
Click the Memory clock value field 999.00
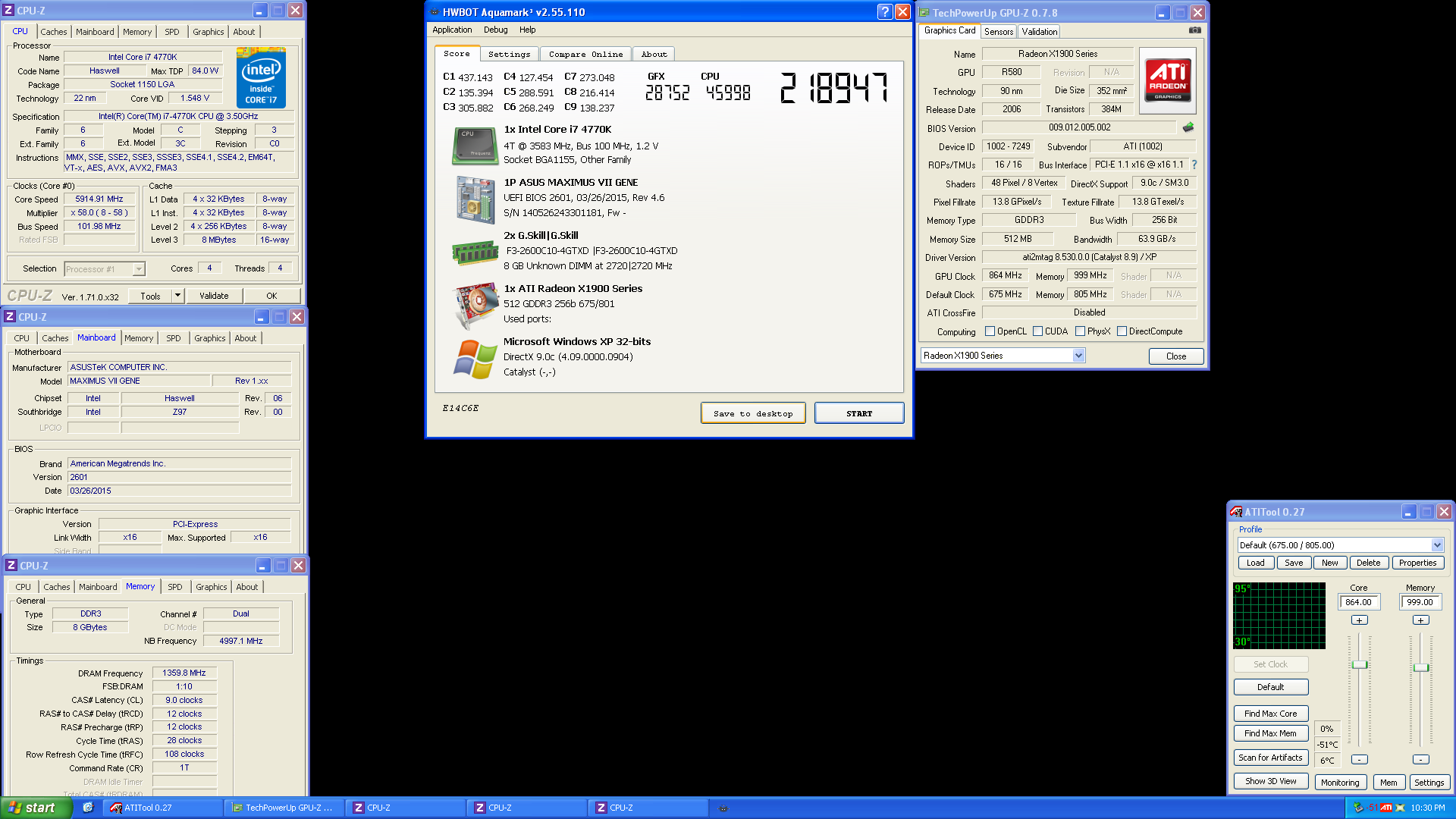point(1420,602)
